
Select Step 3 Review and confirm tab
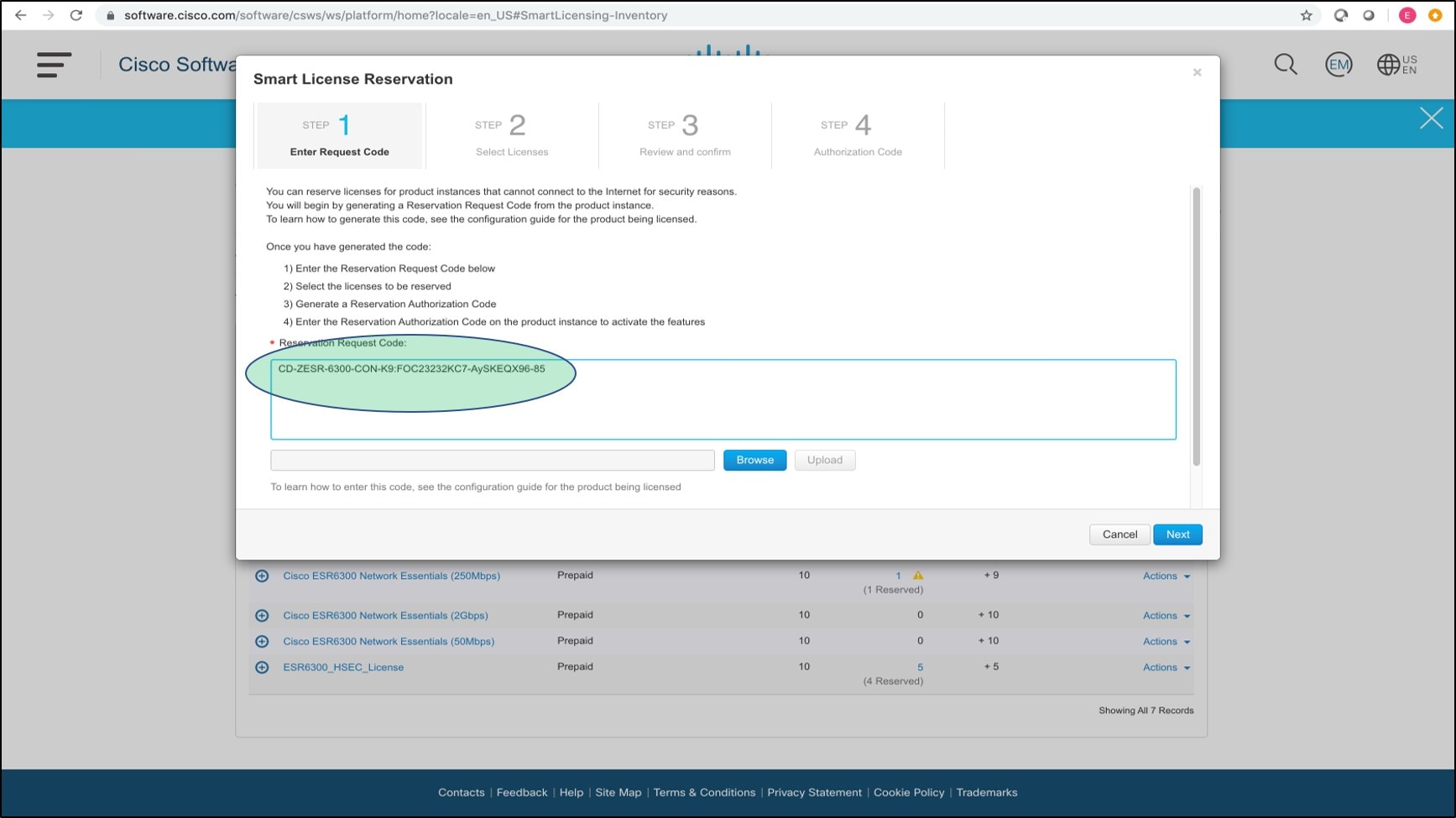click(685, 136)
